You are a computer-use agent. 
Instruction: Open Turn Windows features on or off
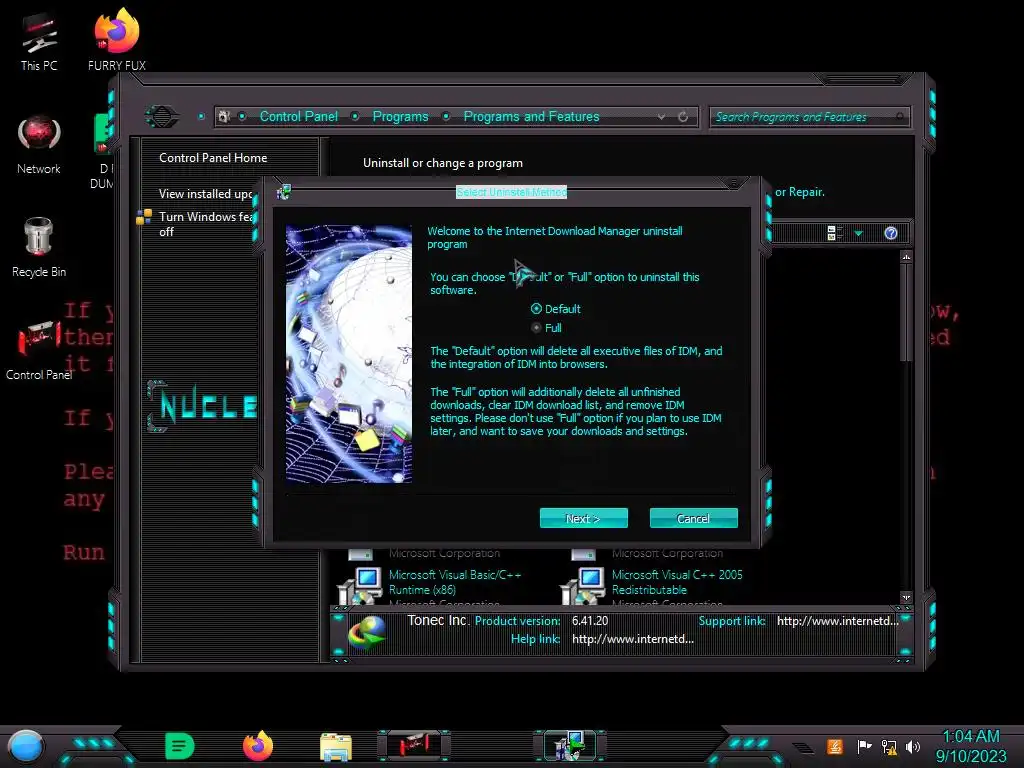pyautogui.click(x=205, y=224)
